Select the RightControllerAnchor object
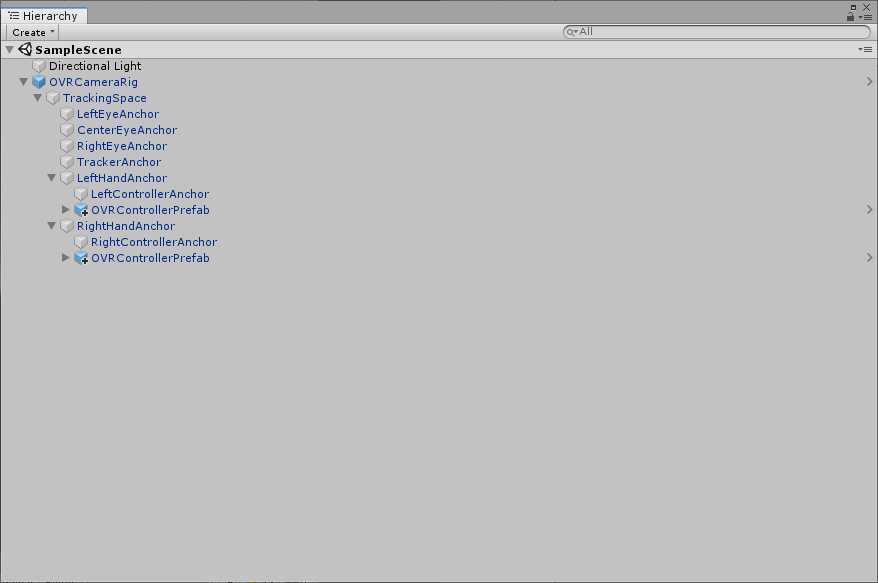This screenshot has height=583, width=878. coord(154,242)
